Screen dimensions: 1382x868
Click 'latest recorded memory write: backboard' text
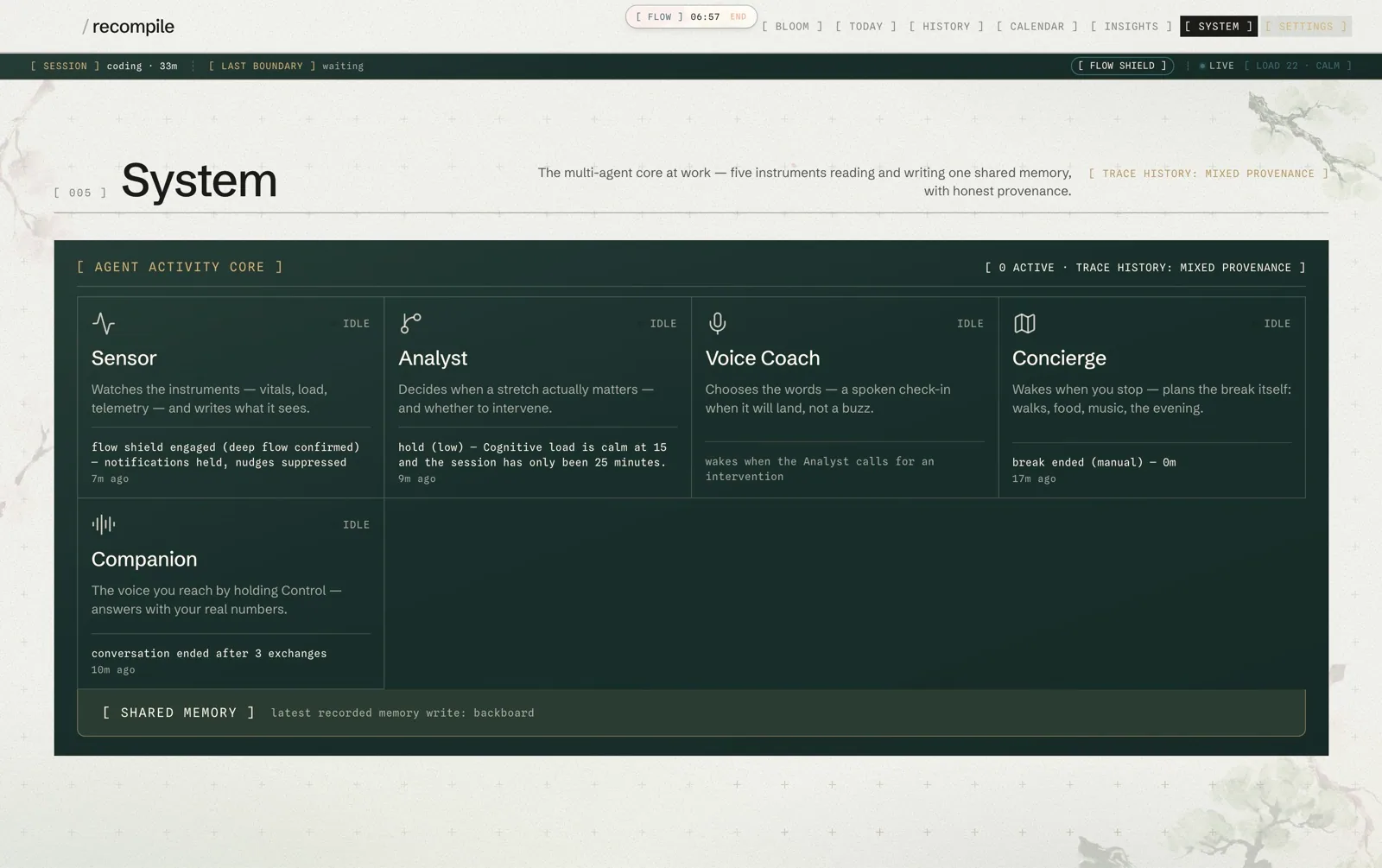[x=403, y=713]
